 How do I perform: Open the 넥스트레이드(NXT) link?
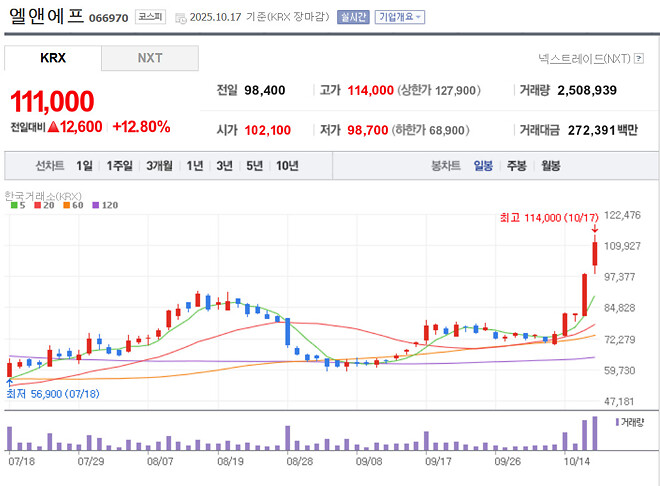coord(584,58)
